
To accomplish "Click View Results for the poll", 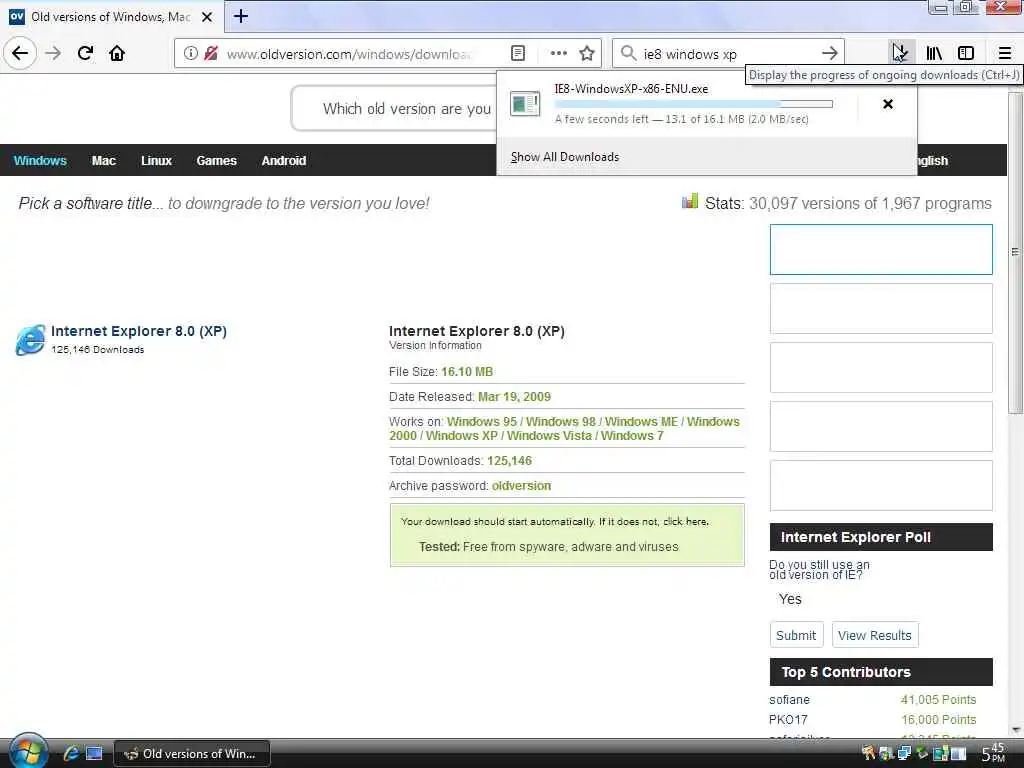I will click(874, 635).
